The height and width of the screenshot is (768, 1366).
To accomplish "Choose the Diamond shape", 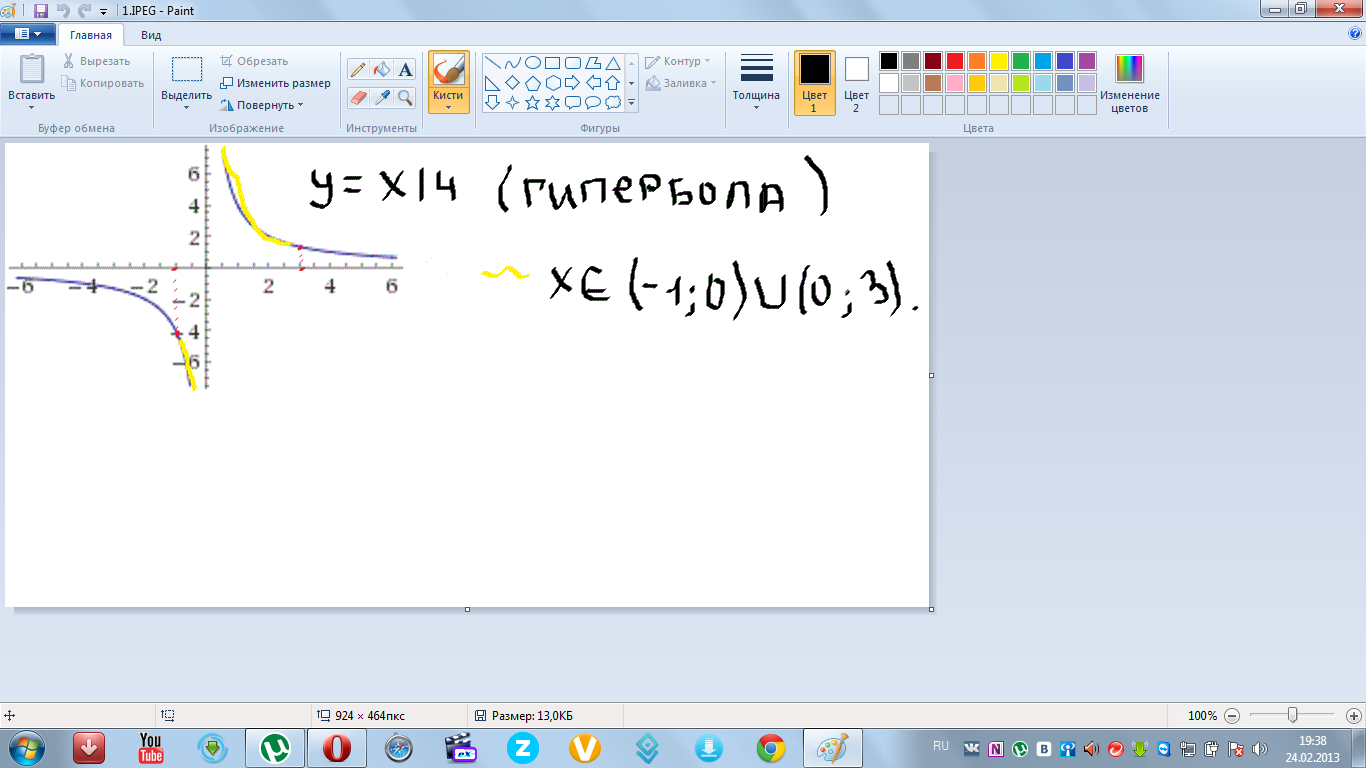I will point(513,83).
